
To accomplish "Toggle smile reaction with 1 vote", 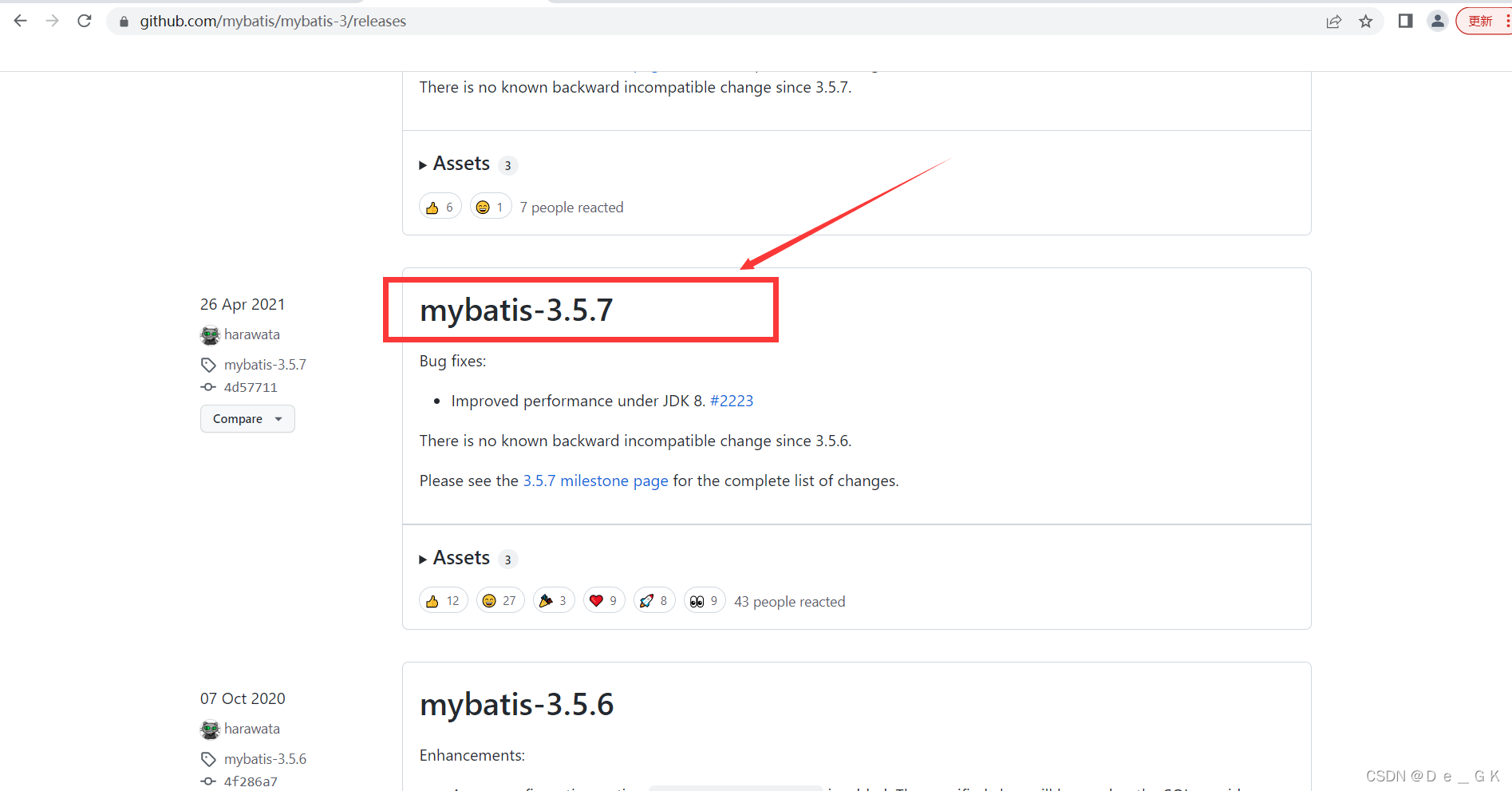I will 491,207.
